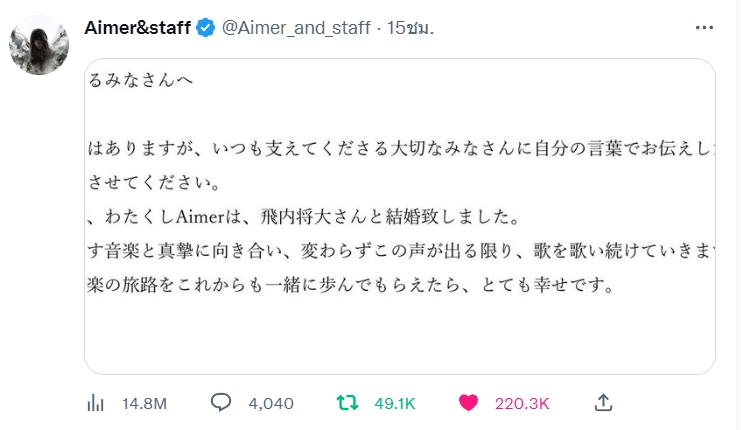Click the reply speech bubble icon
Viewport: 741px width, 430px height.
221,403
